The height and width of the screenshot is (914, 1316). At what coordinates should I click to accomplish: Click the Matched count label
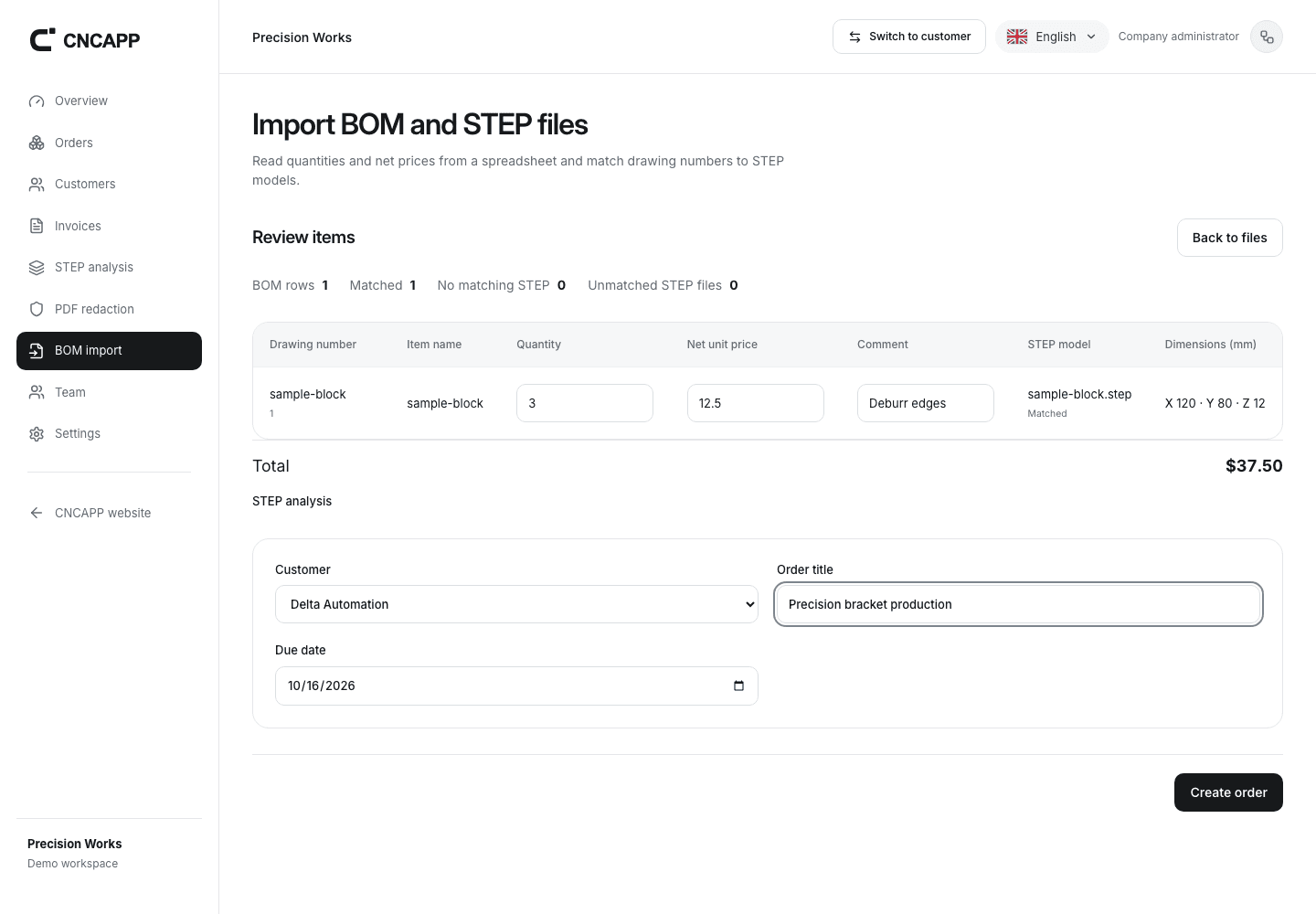[383, 285]
